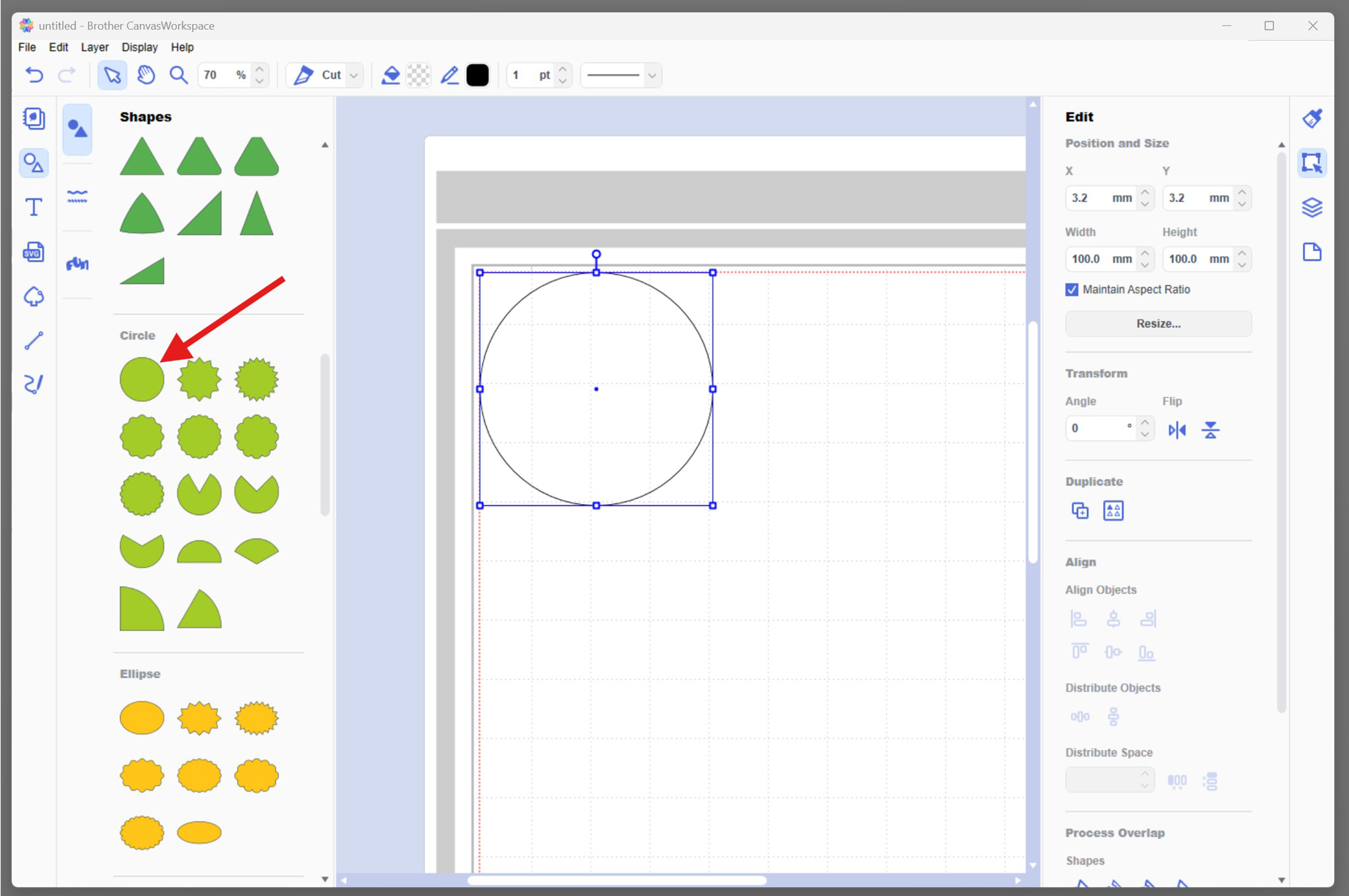The height and width of the screenshot is (896, 1349).
Task: Click the Resize... button
Action: point(1158,324)
